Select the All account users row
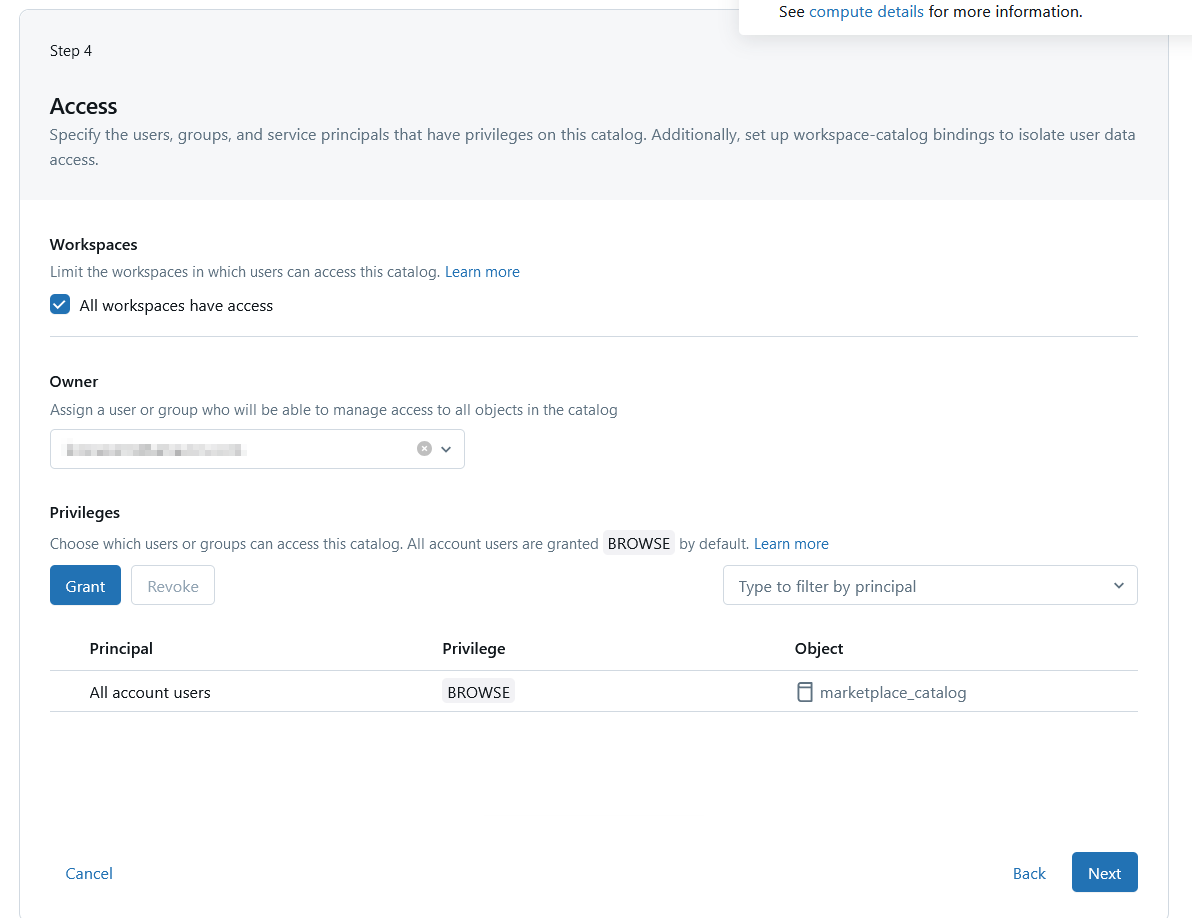The image size is (1192, 918). click(x=150, y=692)
